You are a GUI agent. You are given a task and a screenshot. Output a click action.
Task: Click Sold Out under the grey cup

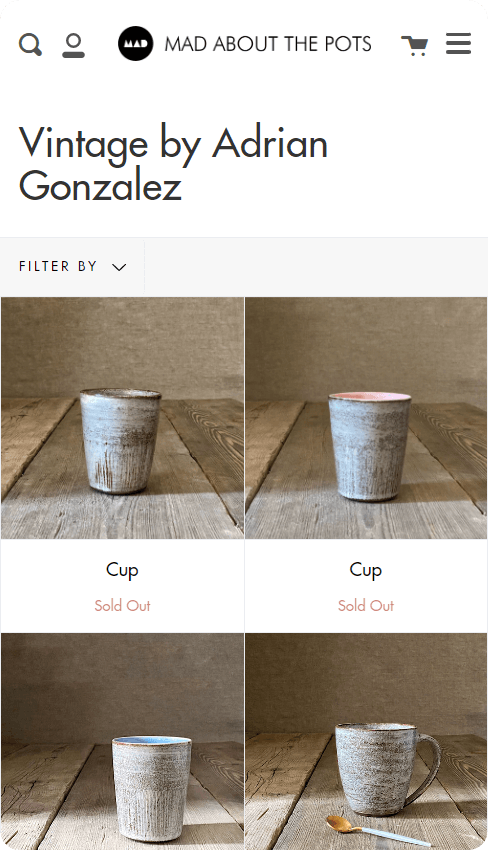[x=123, y=606]
